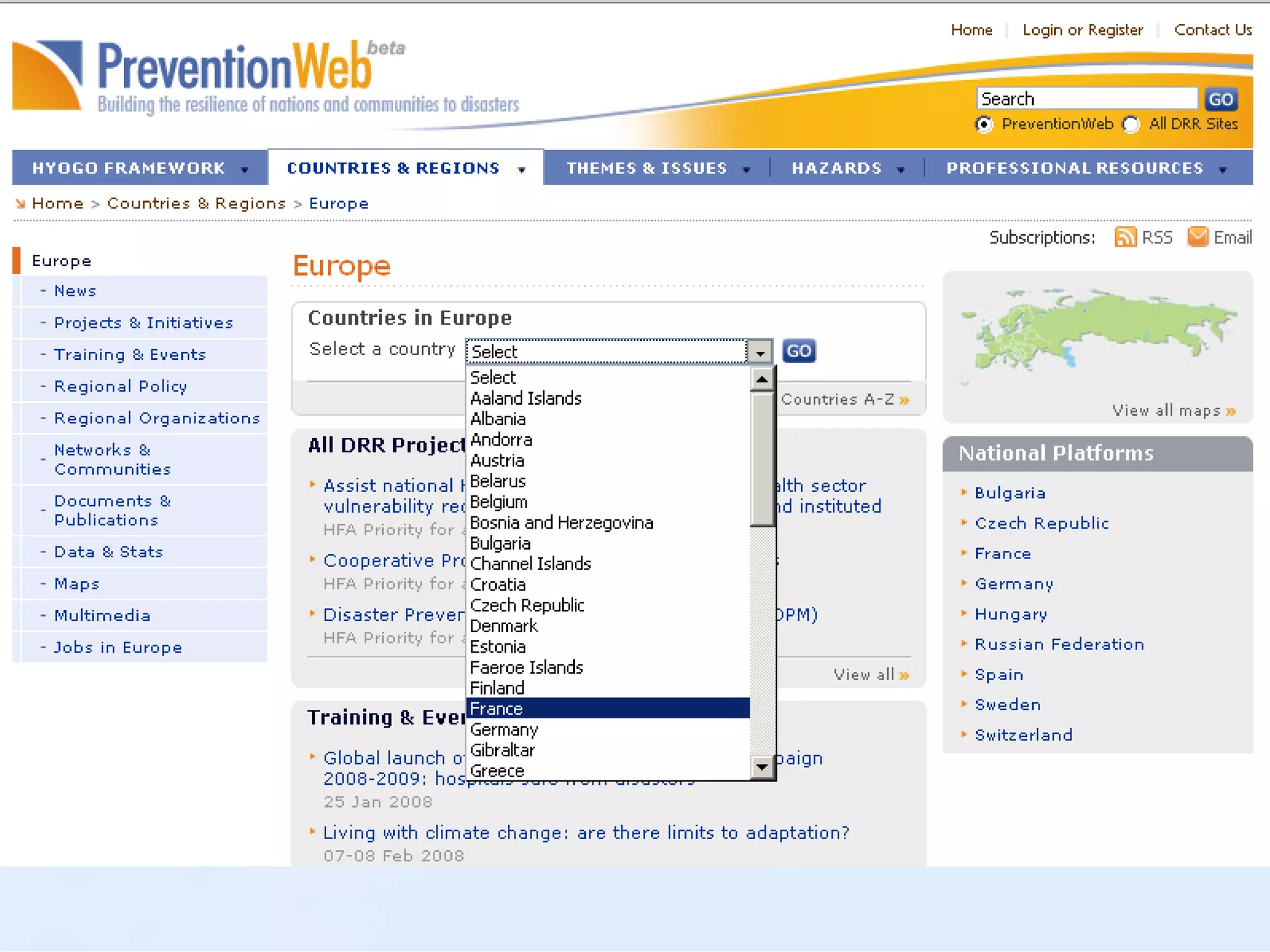Click into the Search text field
Screen dimensions: 1270x952
coord(1086,99)
